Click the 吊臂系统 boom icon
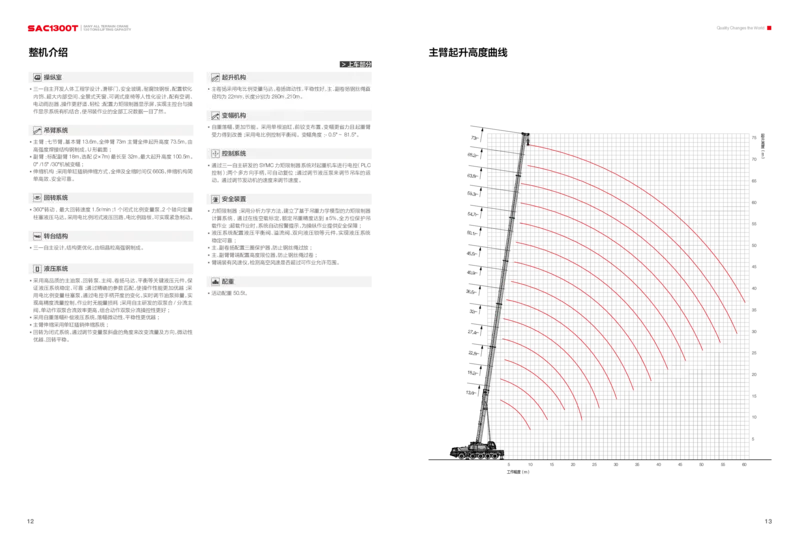 [37, 130]
